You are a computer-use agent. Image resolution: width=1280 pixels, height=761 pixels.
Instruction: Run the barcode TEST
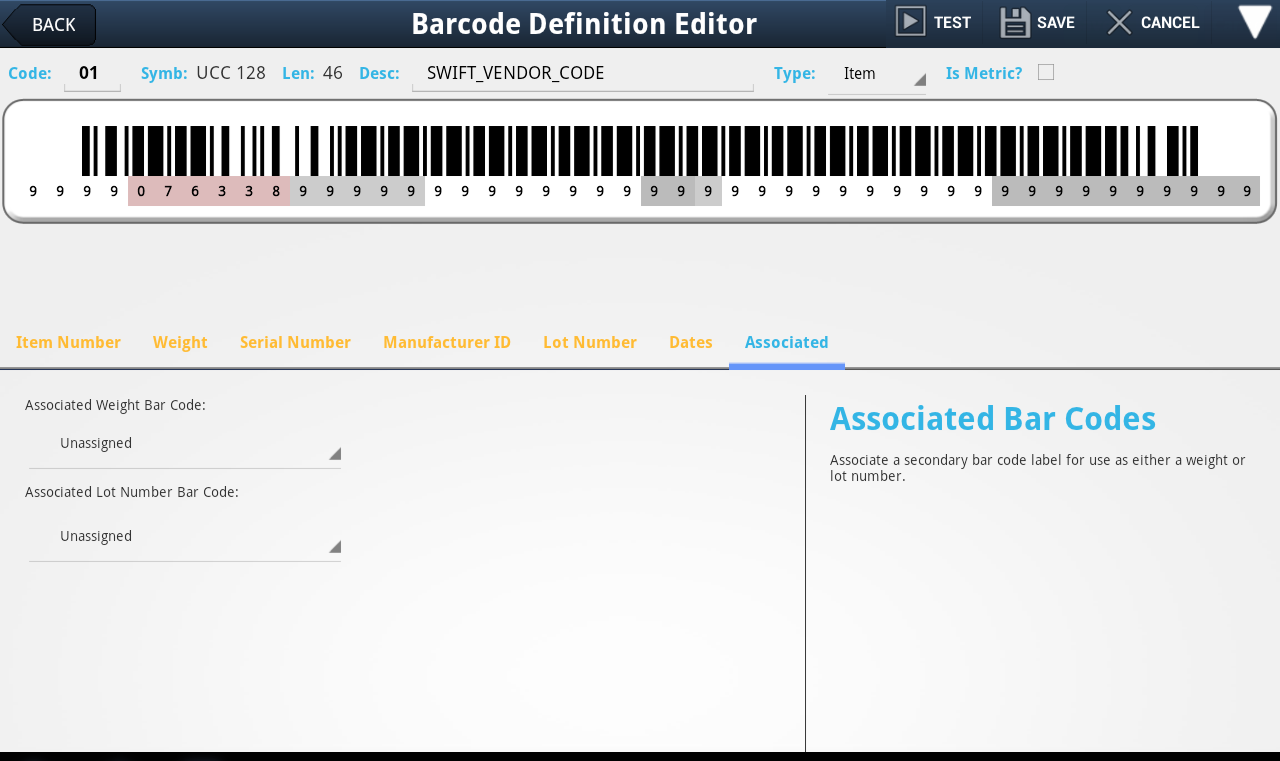(933, 22)
